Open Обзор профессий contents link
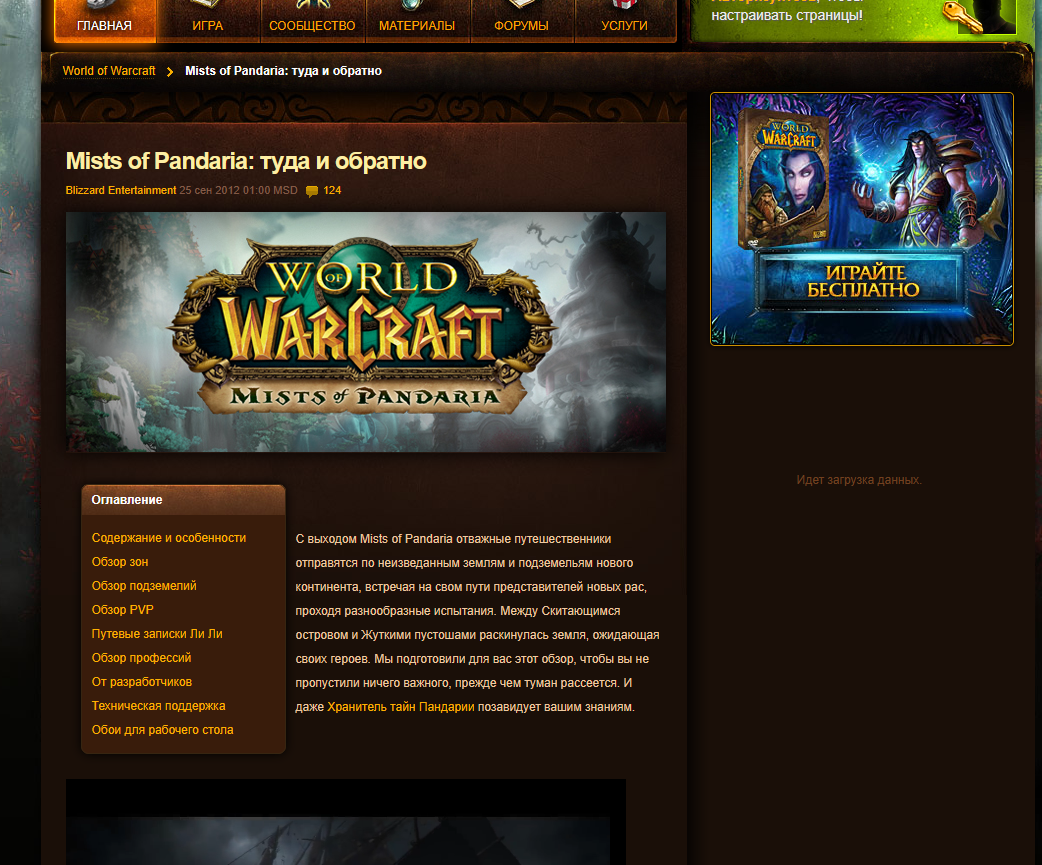Viewport: 1042px width, 865px height. (142, 658)
